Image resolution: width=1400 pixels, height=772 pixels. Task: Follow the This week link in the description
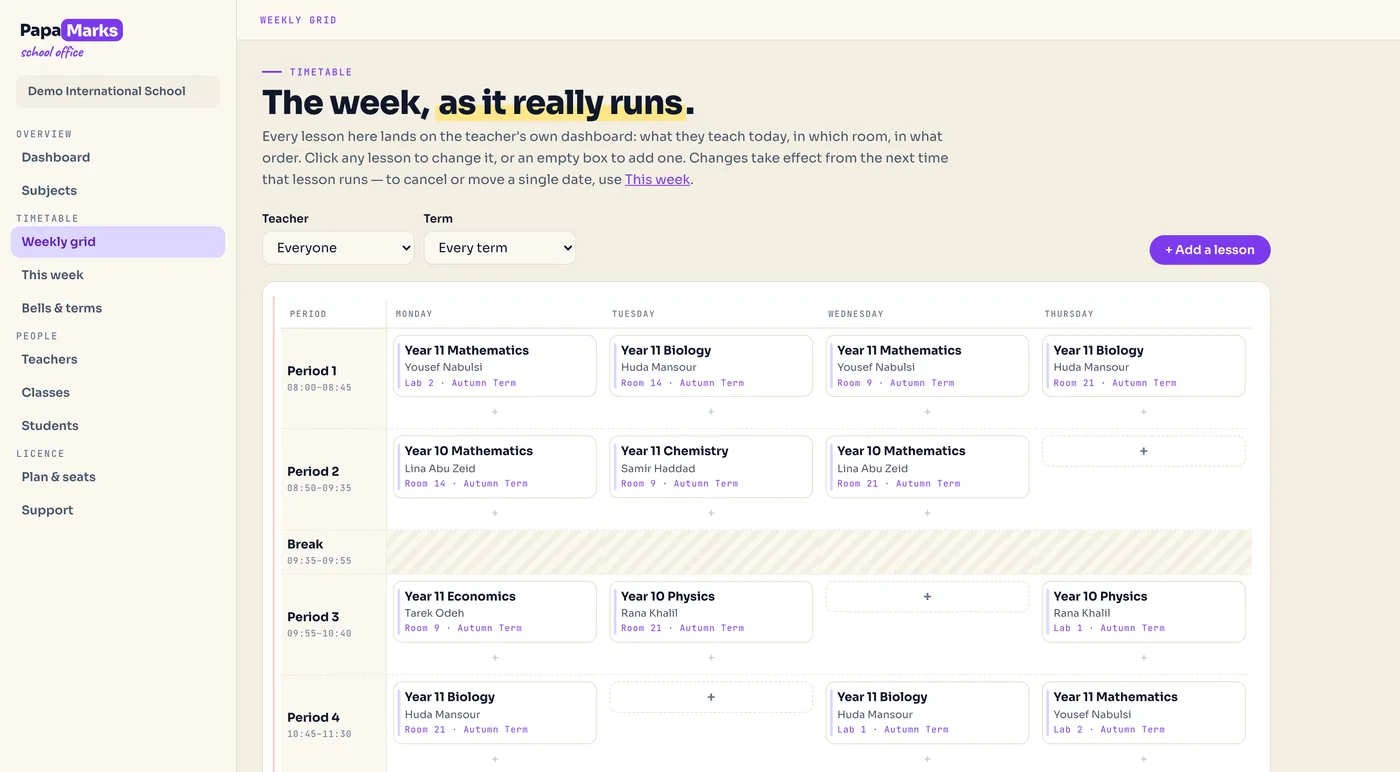point(657,179)
